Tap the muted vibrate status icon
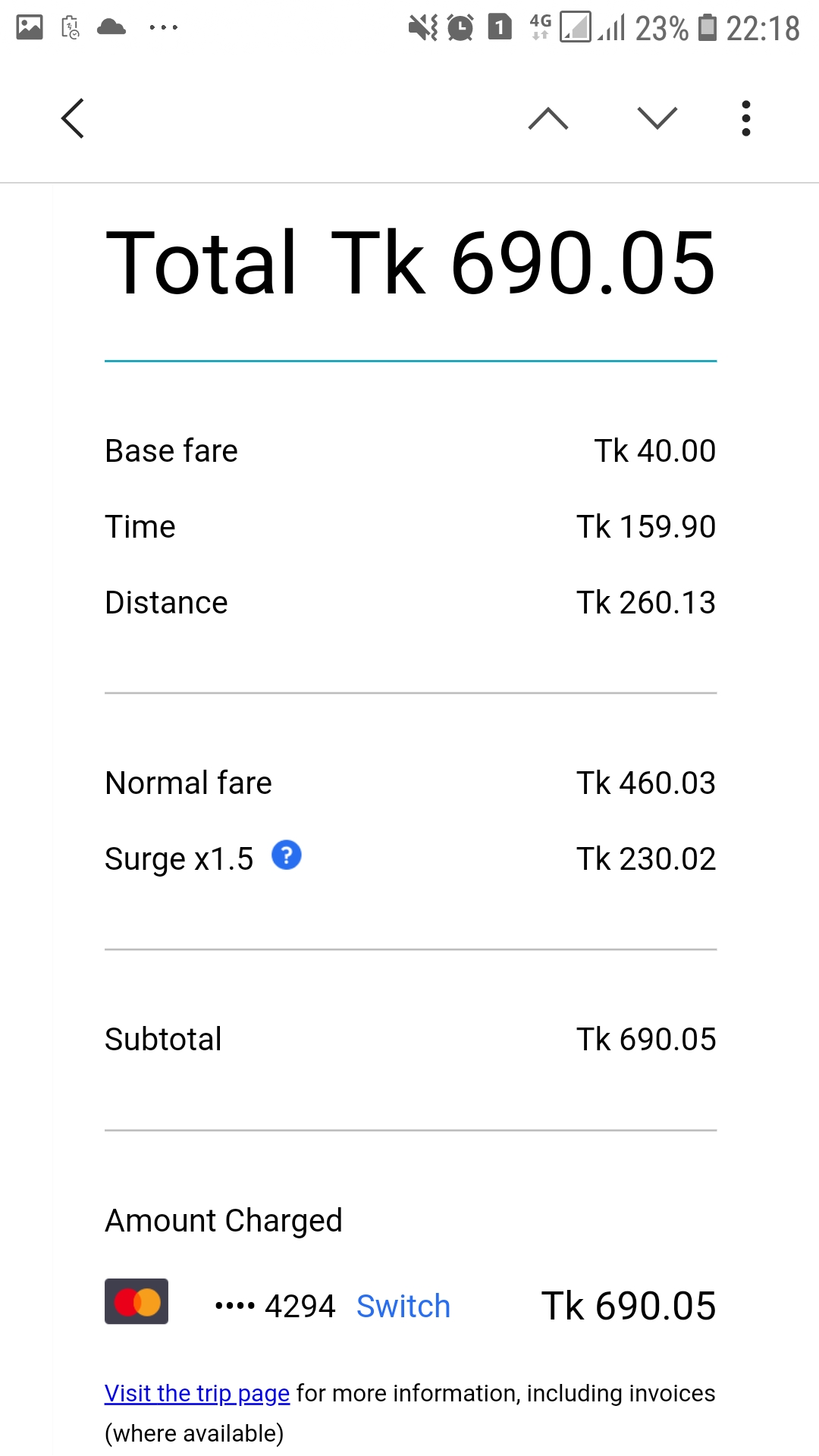Viewport: 819px width, 1456px height. pos(422,28)
